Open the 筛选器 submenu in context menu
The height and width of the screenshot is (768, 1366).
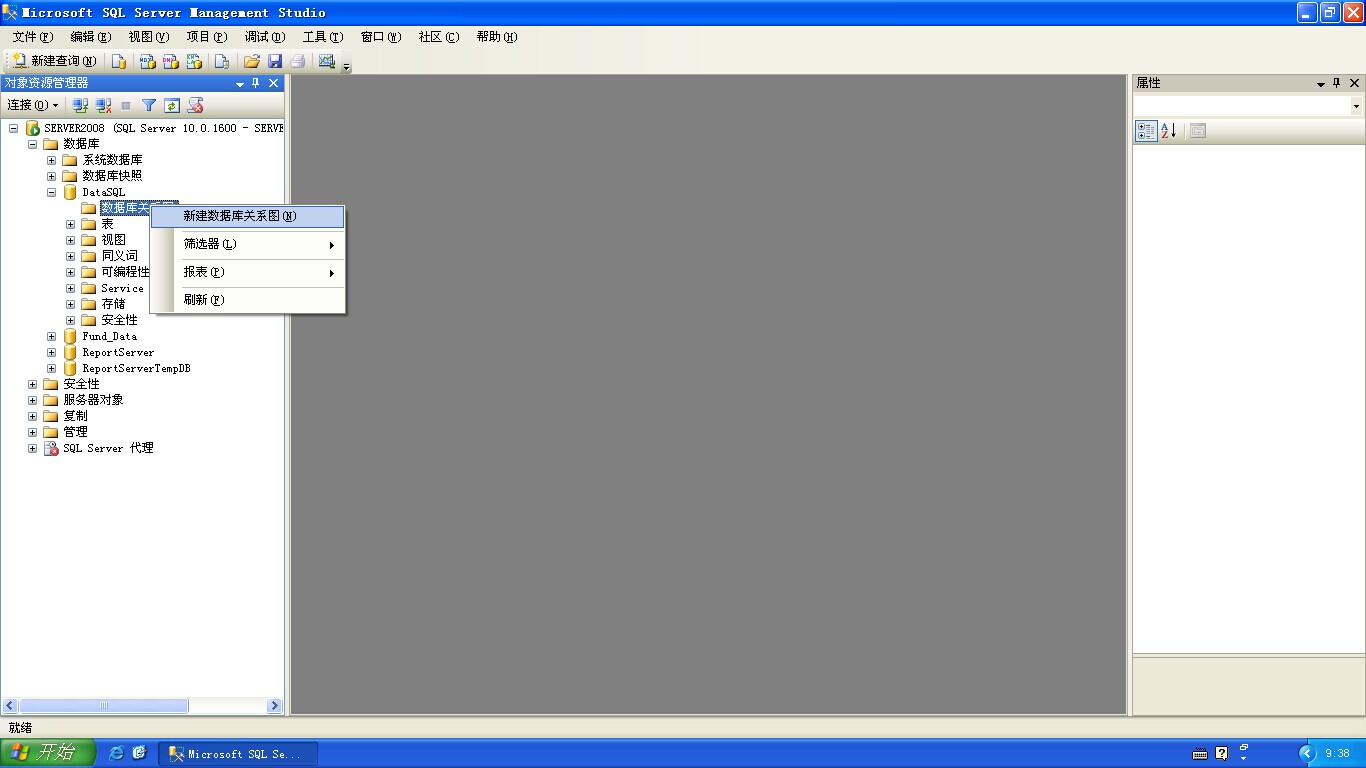248,244
